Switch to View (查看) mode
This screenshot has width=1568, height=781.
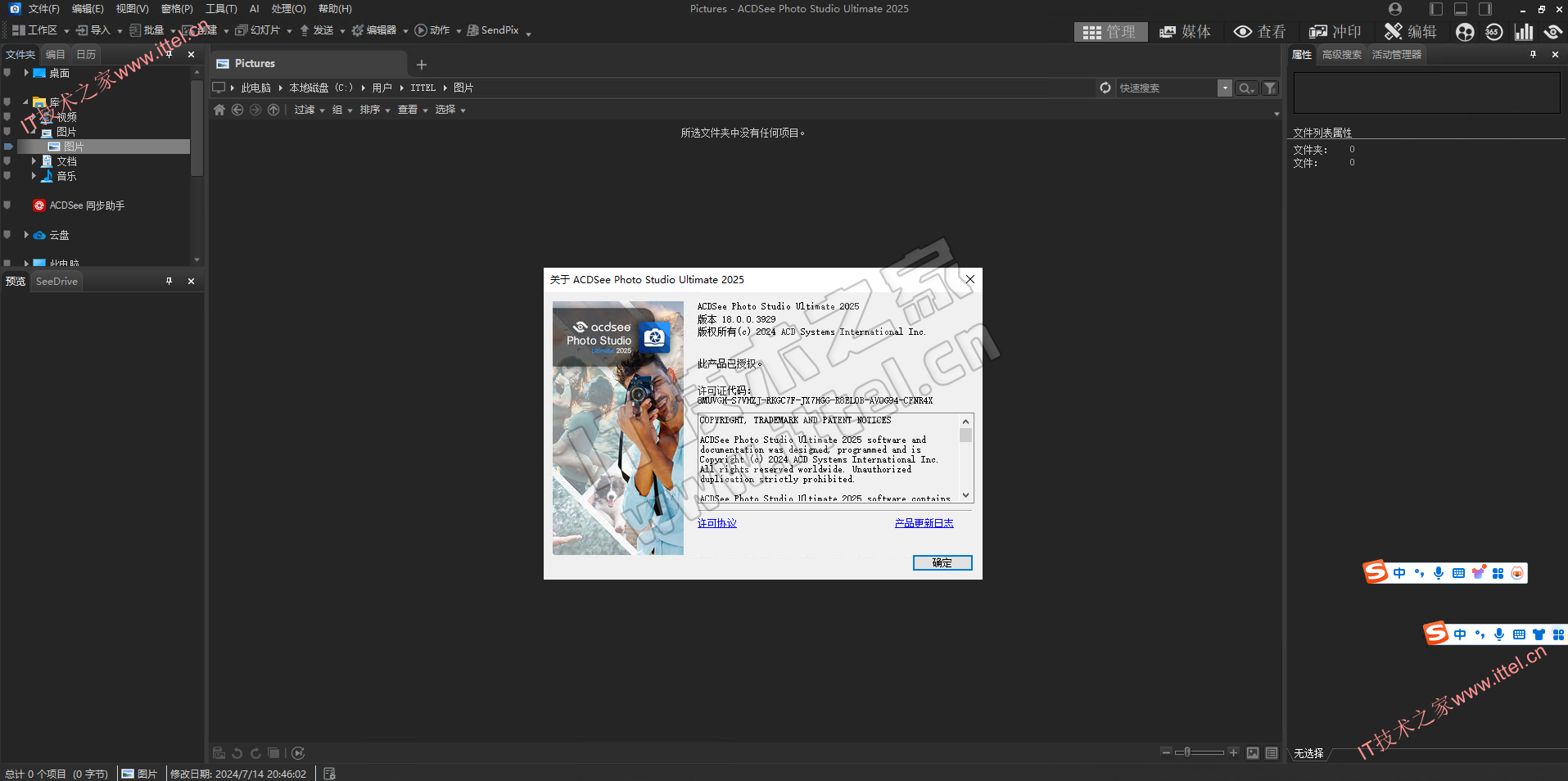tap(1259, 31)
